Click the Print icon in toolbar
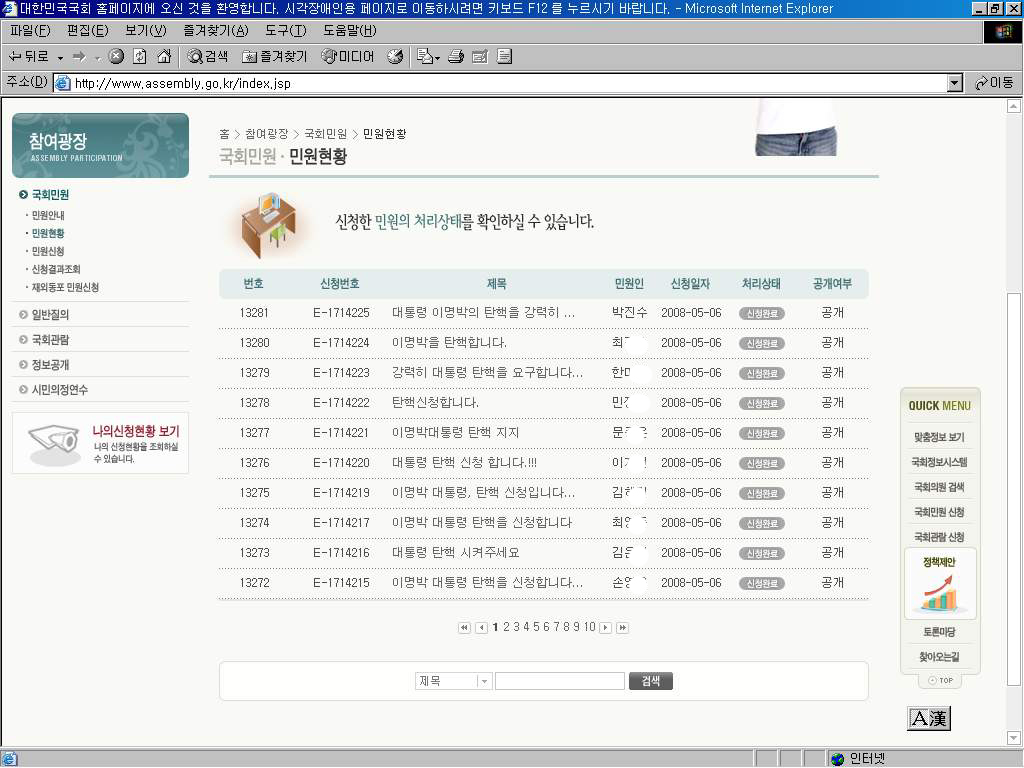 pyautogui.click(x=456, y=57)
